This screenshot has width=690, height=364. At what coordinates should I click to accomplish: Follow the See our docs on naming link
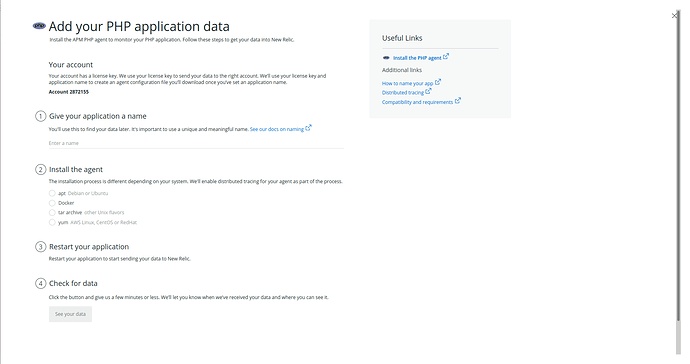coord(277,129)
